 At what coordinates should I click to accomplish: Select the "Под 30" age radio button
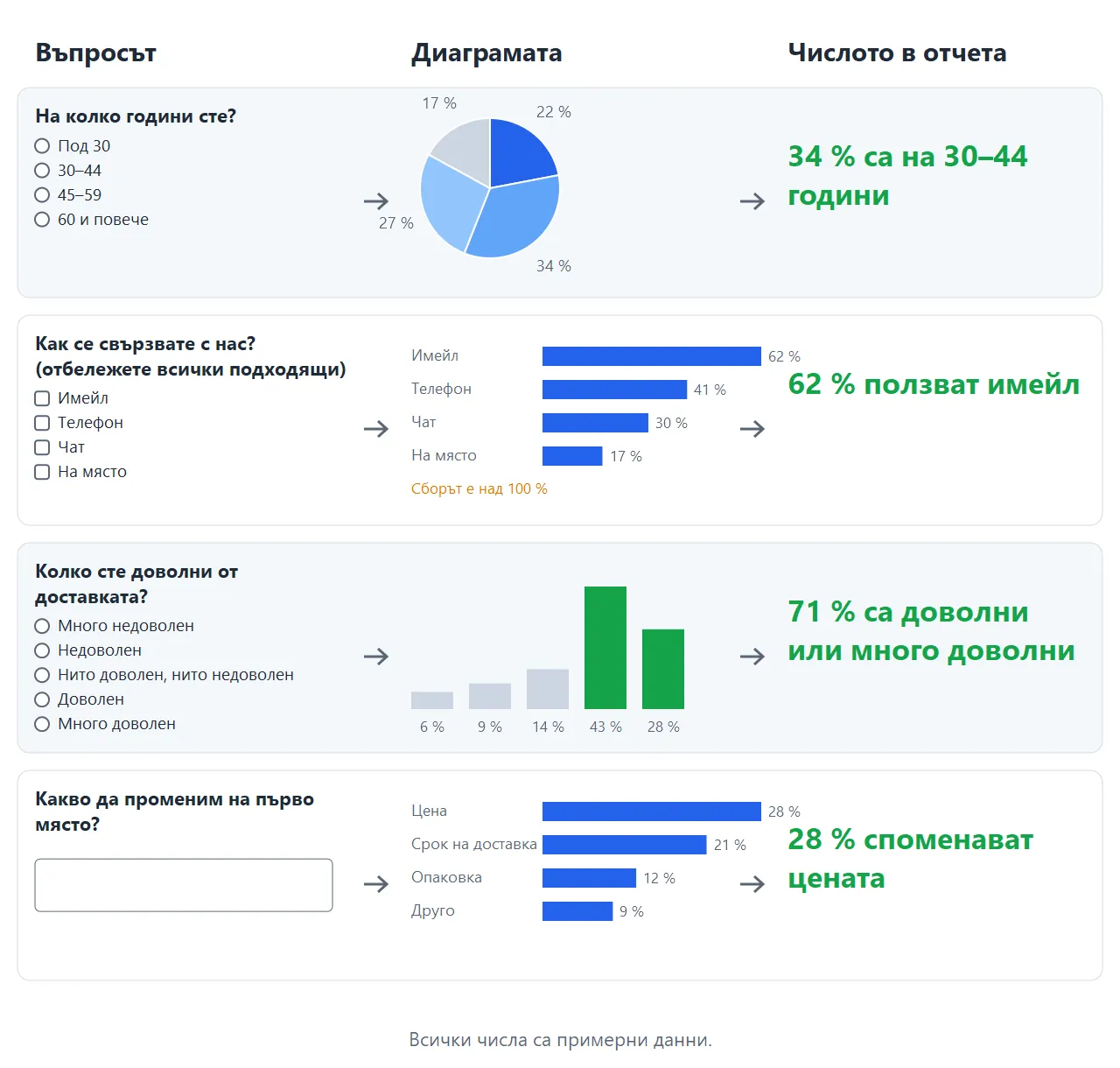(42, 146)
